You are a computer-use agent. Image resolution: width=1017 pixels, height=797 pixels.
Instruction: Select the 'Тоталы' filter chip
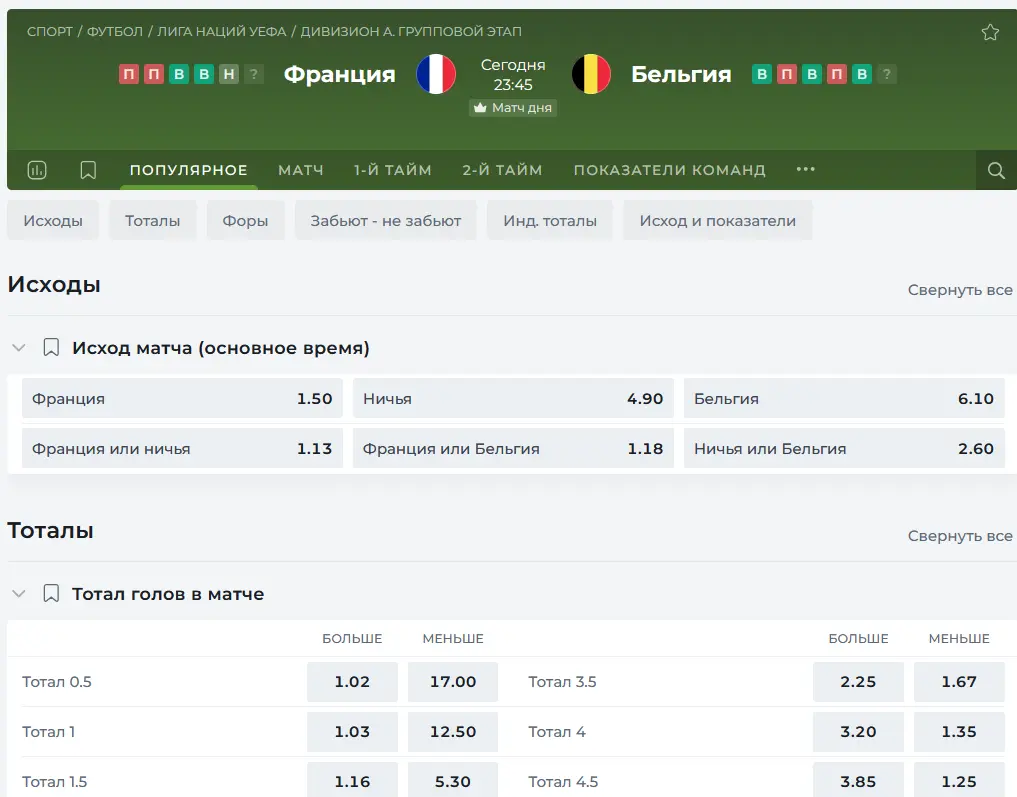coord(152,220)
